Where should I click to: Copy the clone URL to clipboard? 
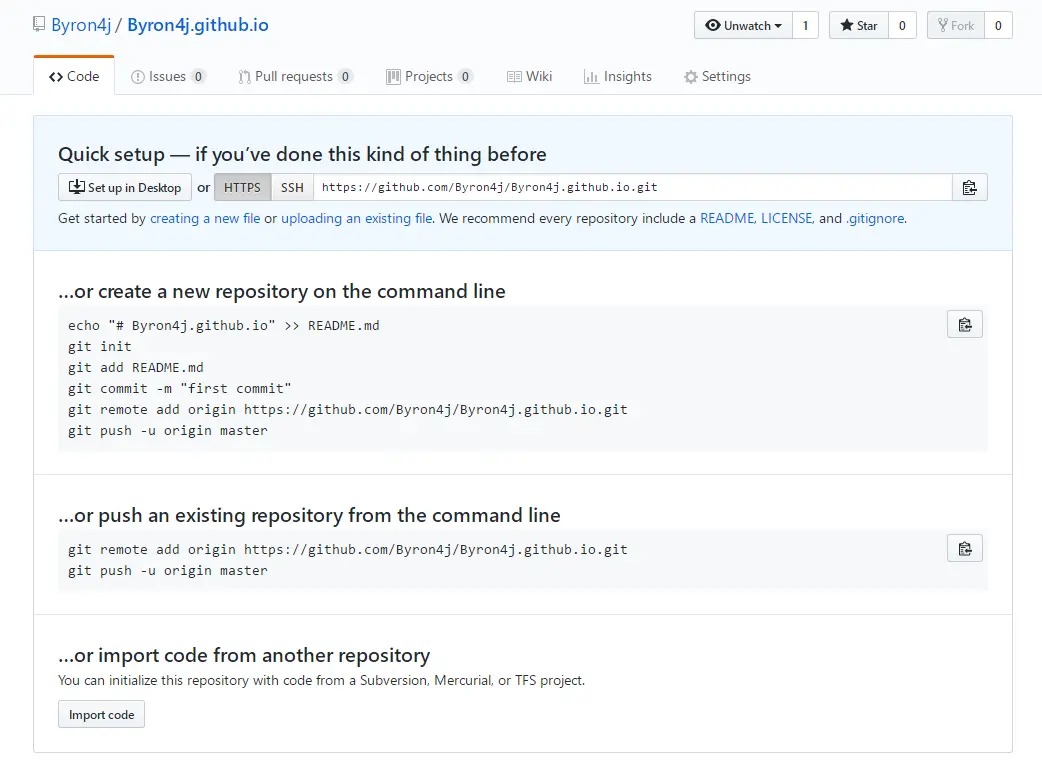coord(970,187)
